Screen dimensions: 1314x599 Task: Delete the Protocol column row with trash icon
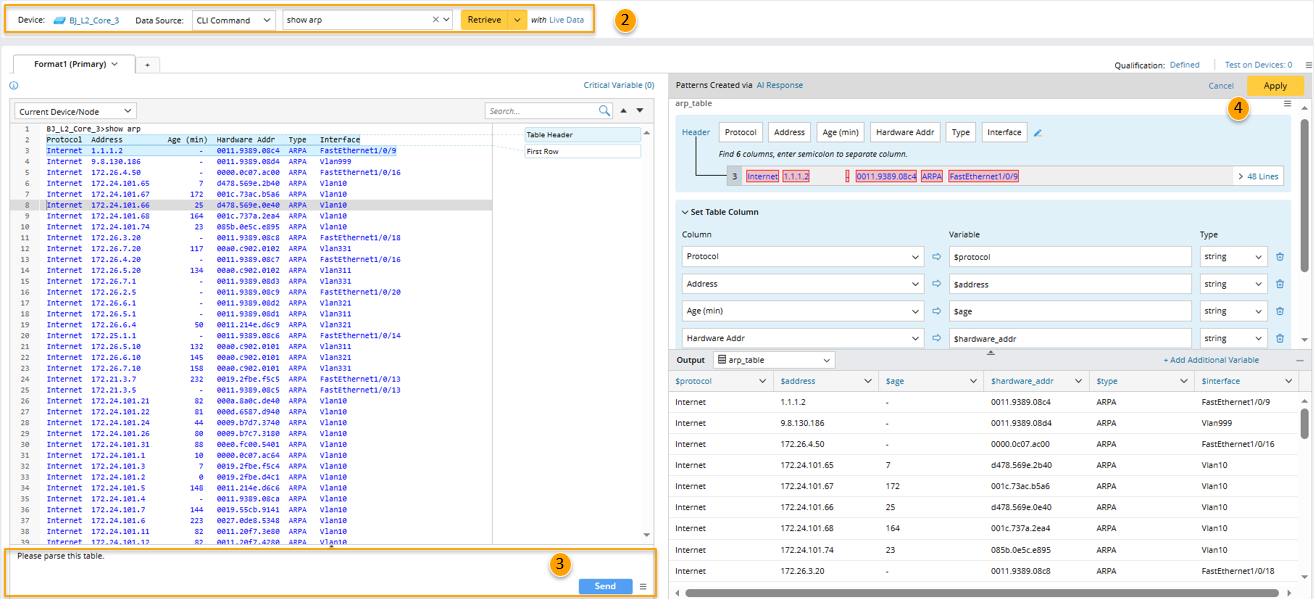(x=1280, y=257)
